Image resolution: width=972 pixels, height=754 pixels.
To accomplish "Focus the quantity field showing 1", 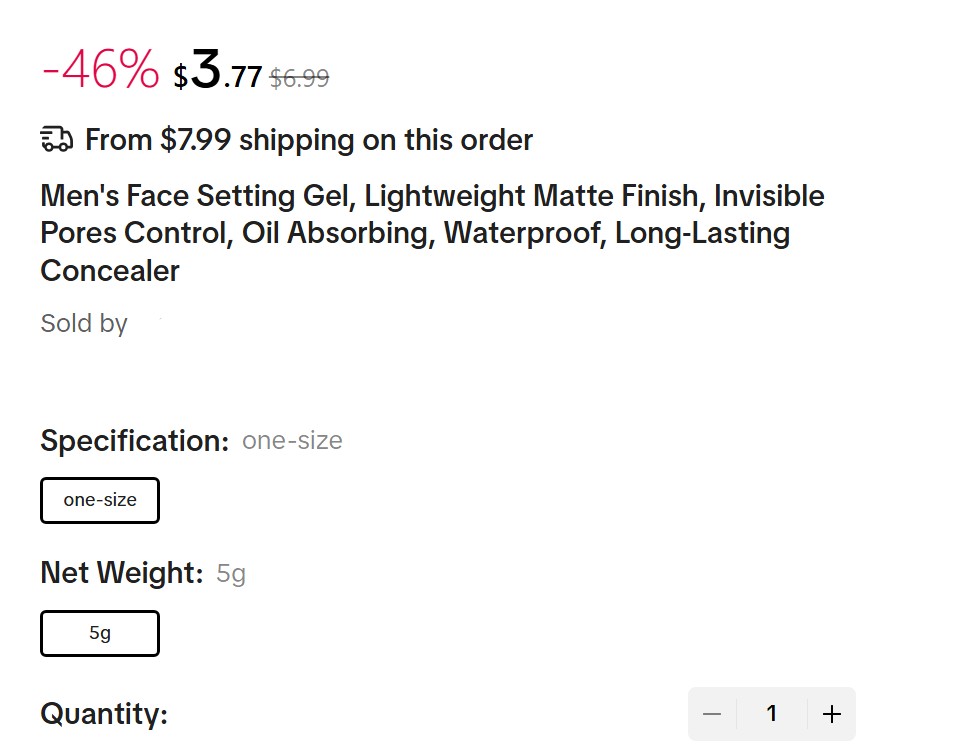I will click(x=771, y=714).
